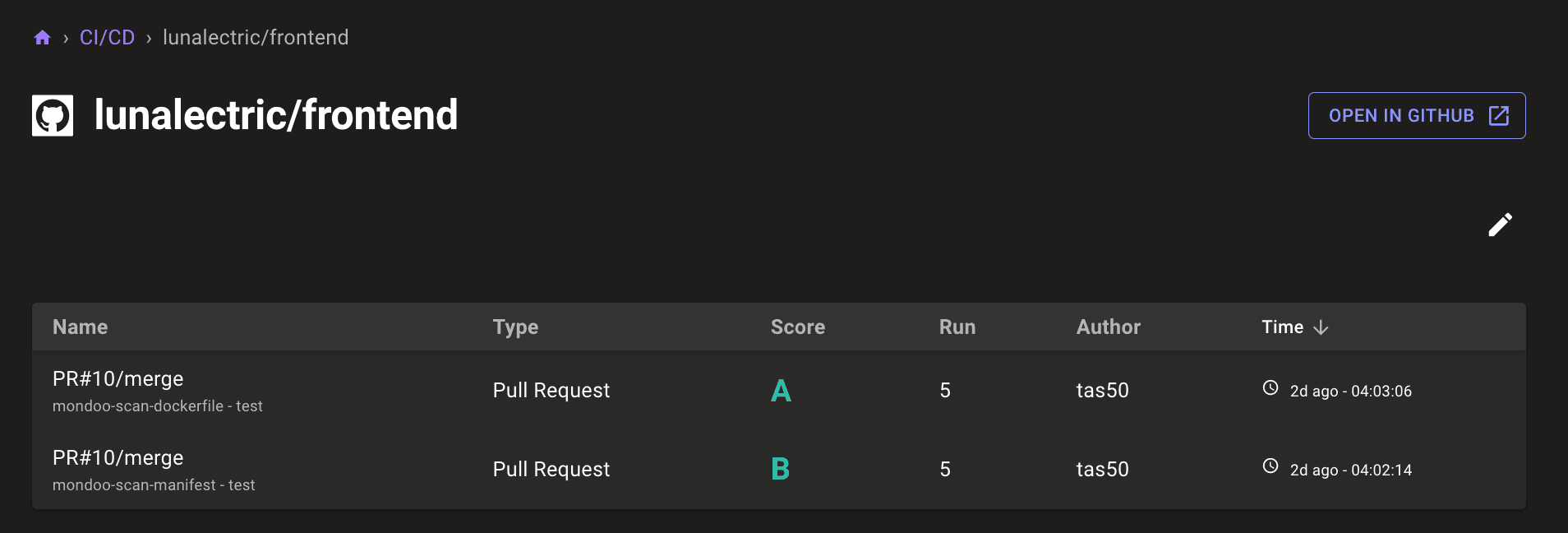Select the Name column header
1568x533 pixels.
(x=80, y=327)
